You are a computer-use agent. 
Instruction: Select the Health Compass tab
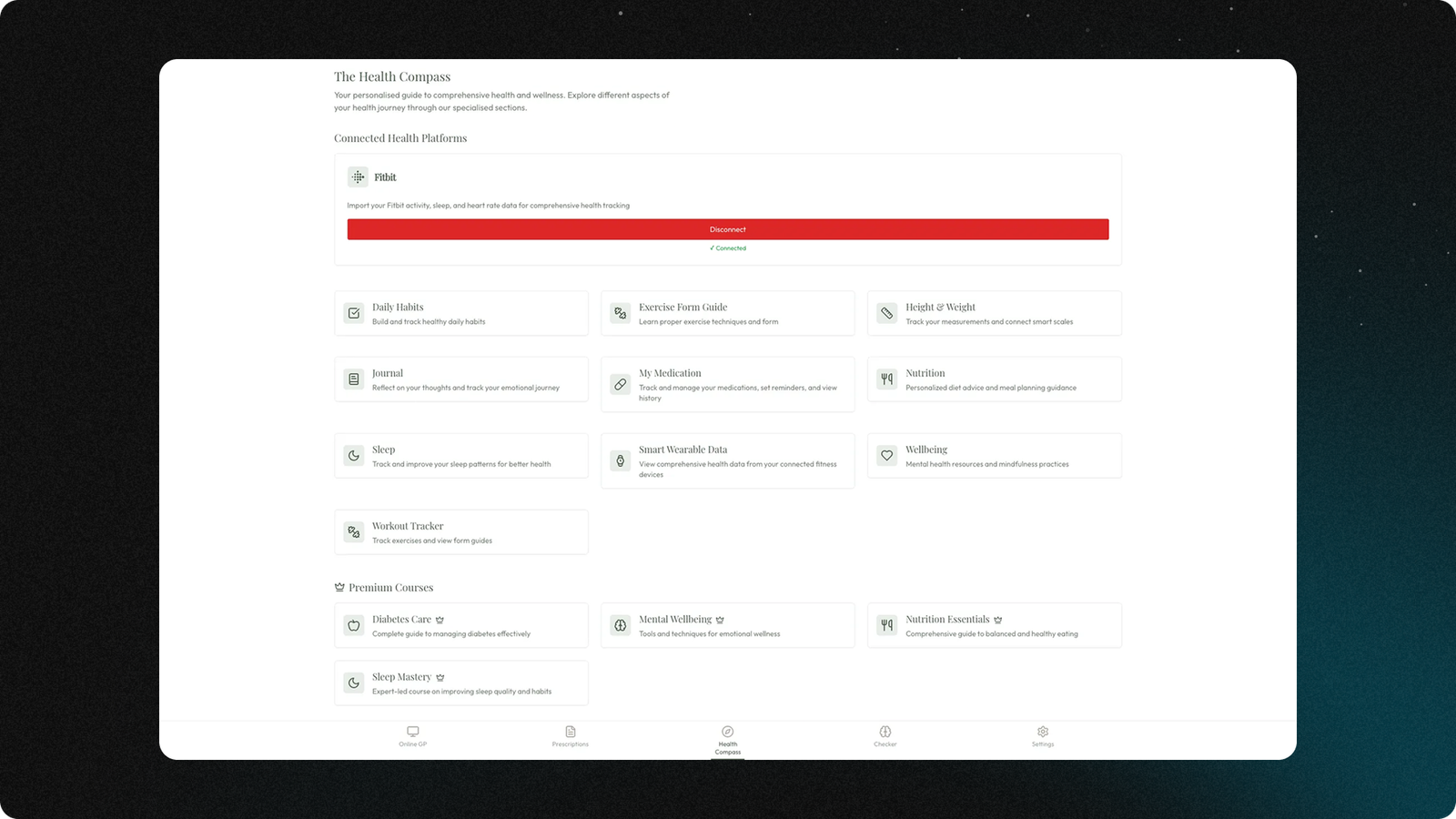pyautogui.click(x=728, y=741)
